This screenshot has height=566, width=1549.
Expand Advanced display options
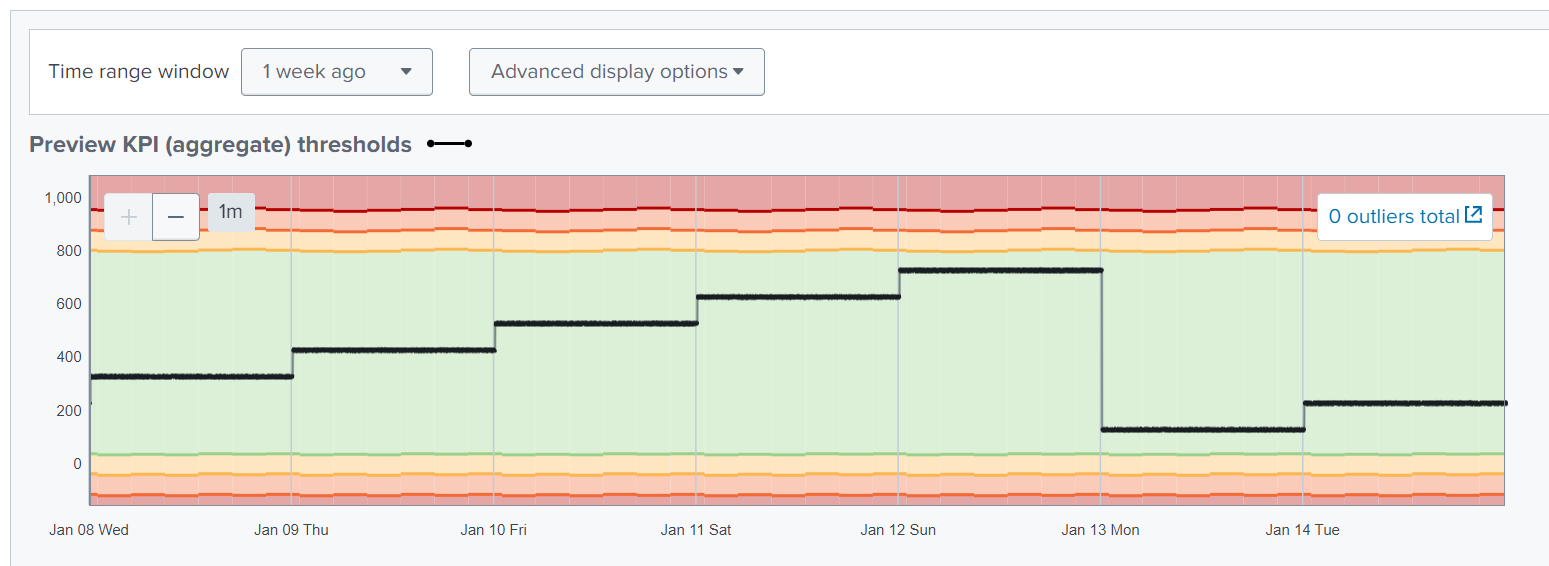(616, 72)
